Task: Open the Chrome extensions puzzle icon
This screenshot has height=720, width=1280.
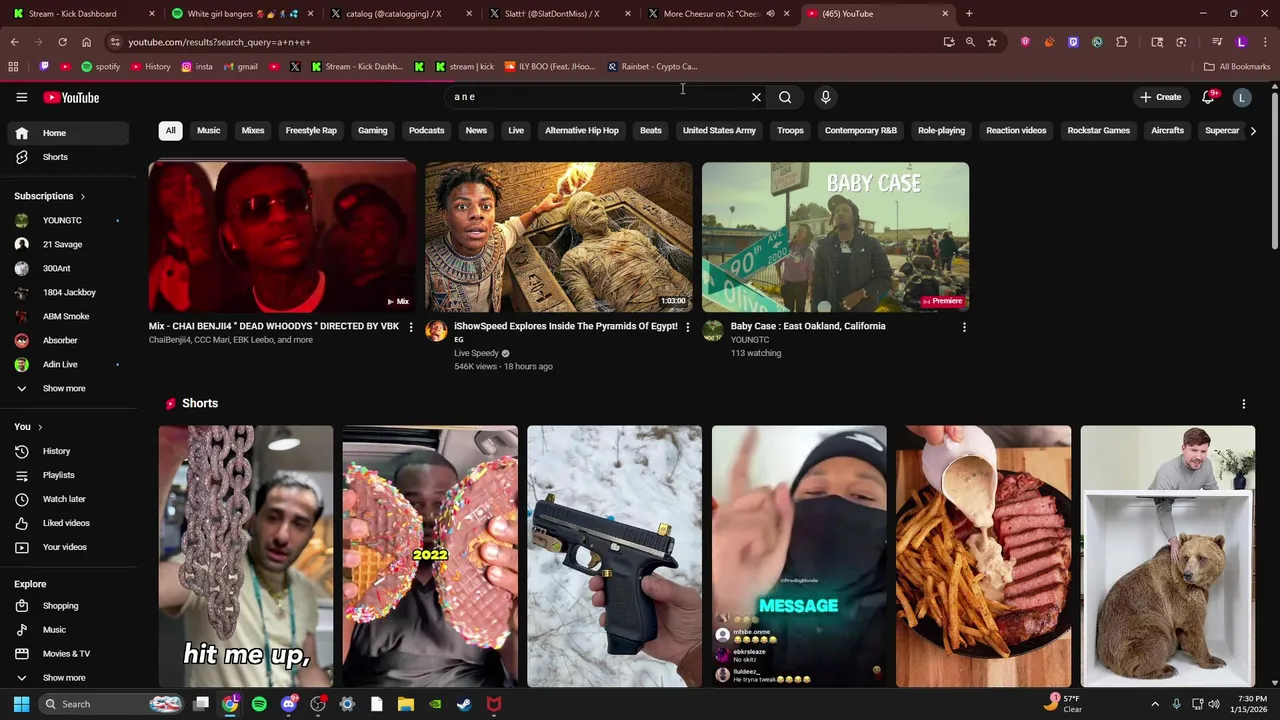Action: (1121, 42)
